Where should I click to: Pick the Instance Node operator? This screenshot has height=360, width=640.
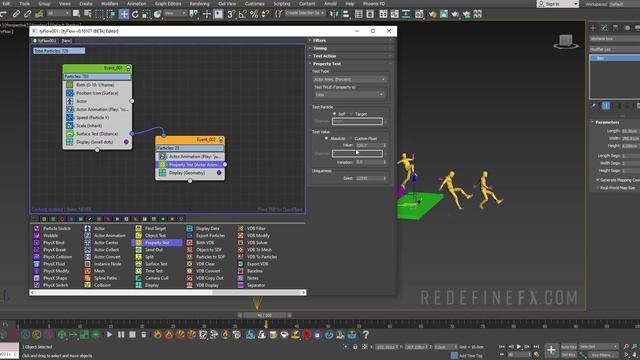pyautogui.click(x=107, y=264)
